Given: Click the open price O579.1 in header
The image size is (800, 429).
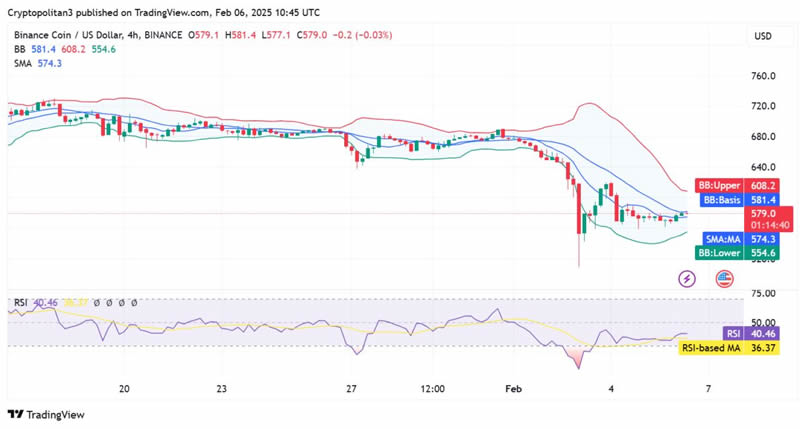Looking at the screenshot, I should click(x=204, y=35).
